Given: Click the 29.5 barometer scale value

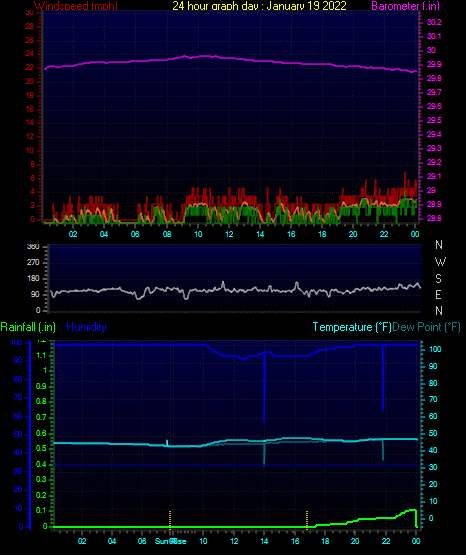Looking at the screenshot, I should (434, 120).
